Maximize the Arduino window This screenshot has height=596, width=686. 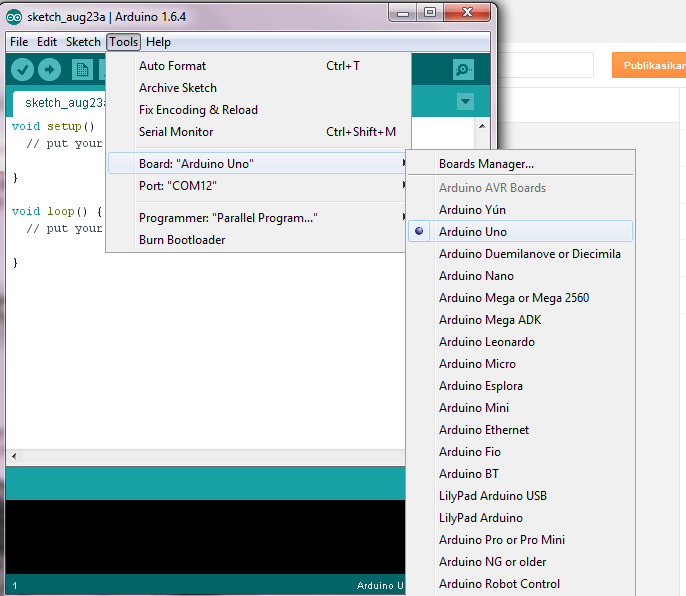(430, 13)
